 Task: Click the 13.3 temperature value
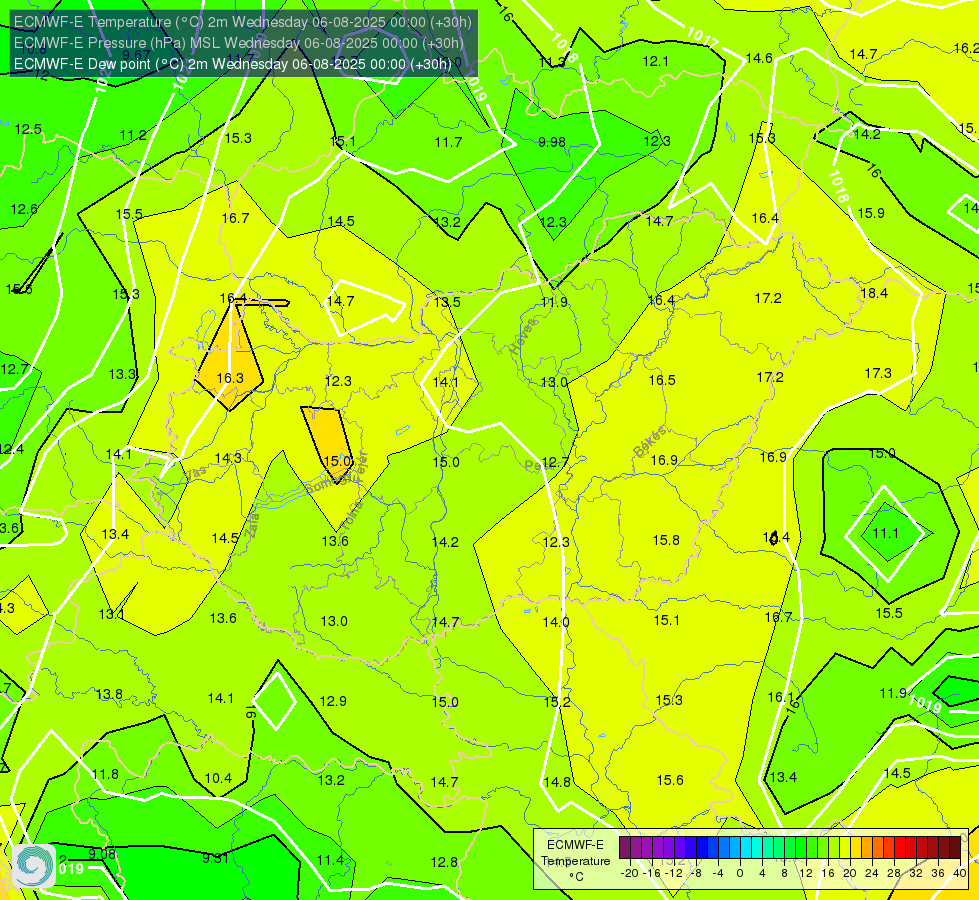pos(122,374)
